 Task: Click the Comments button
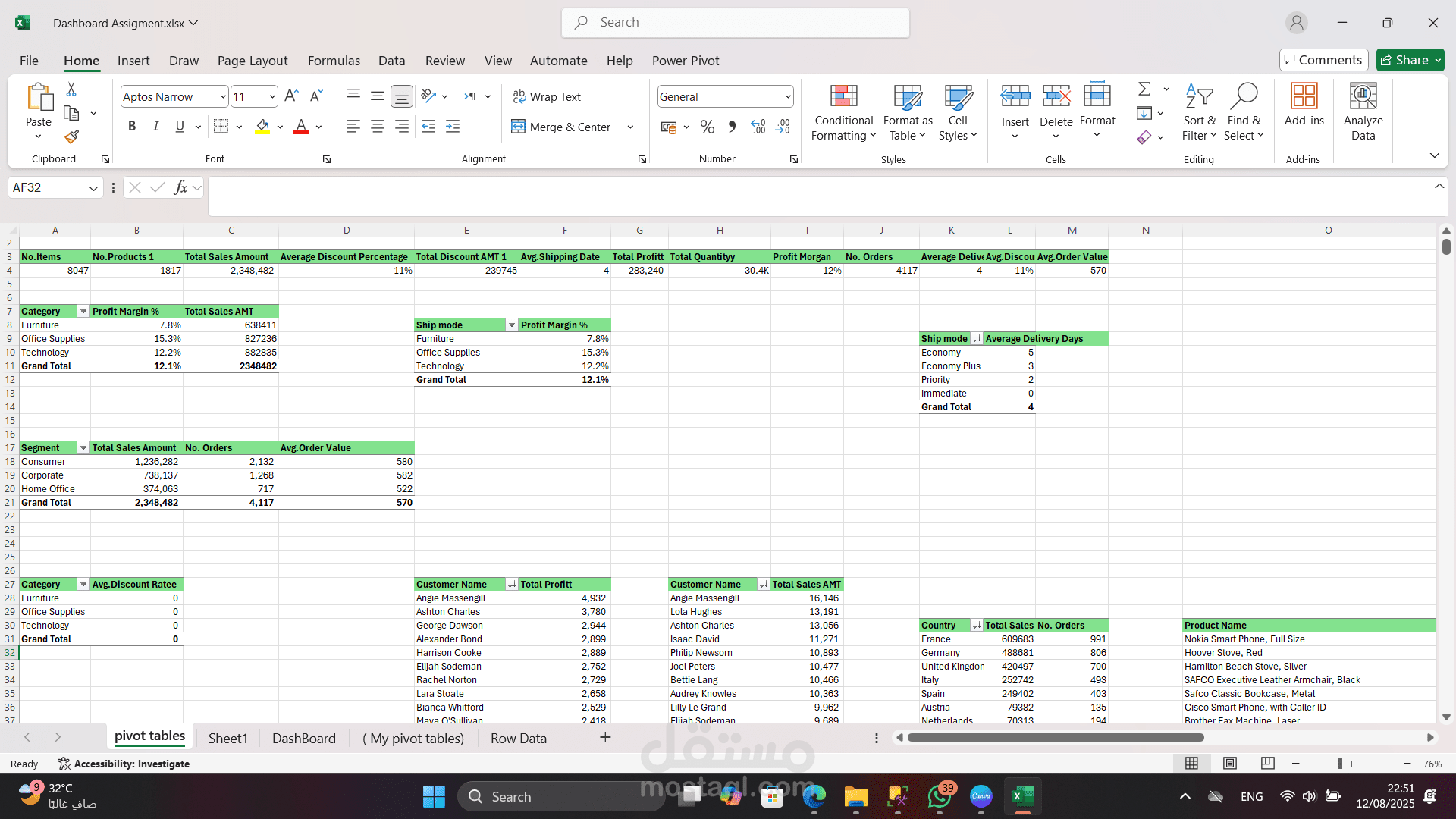click(1323, 60)
